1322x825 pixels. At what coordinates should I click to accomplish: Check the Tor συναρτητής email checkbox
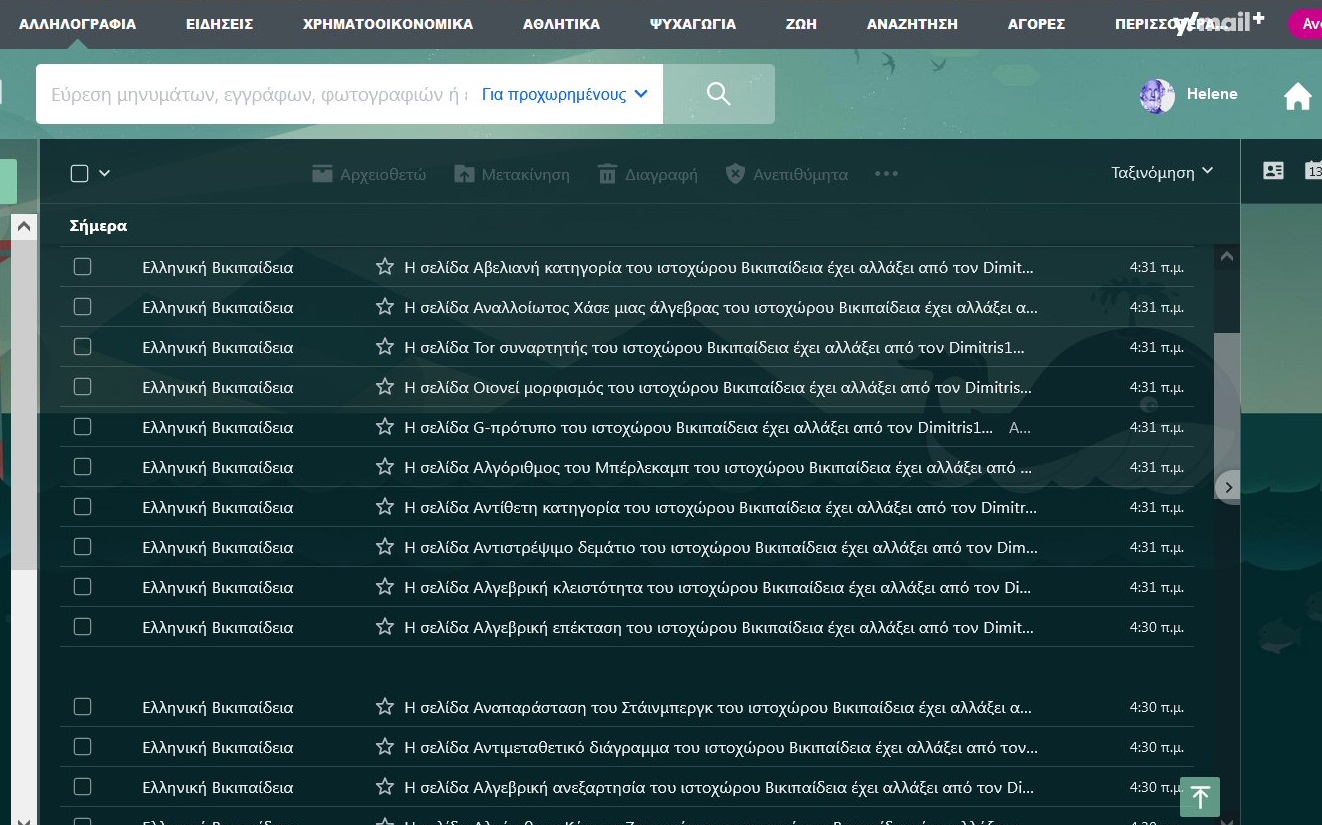click(82, 347)
